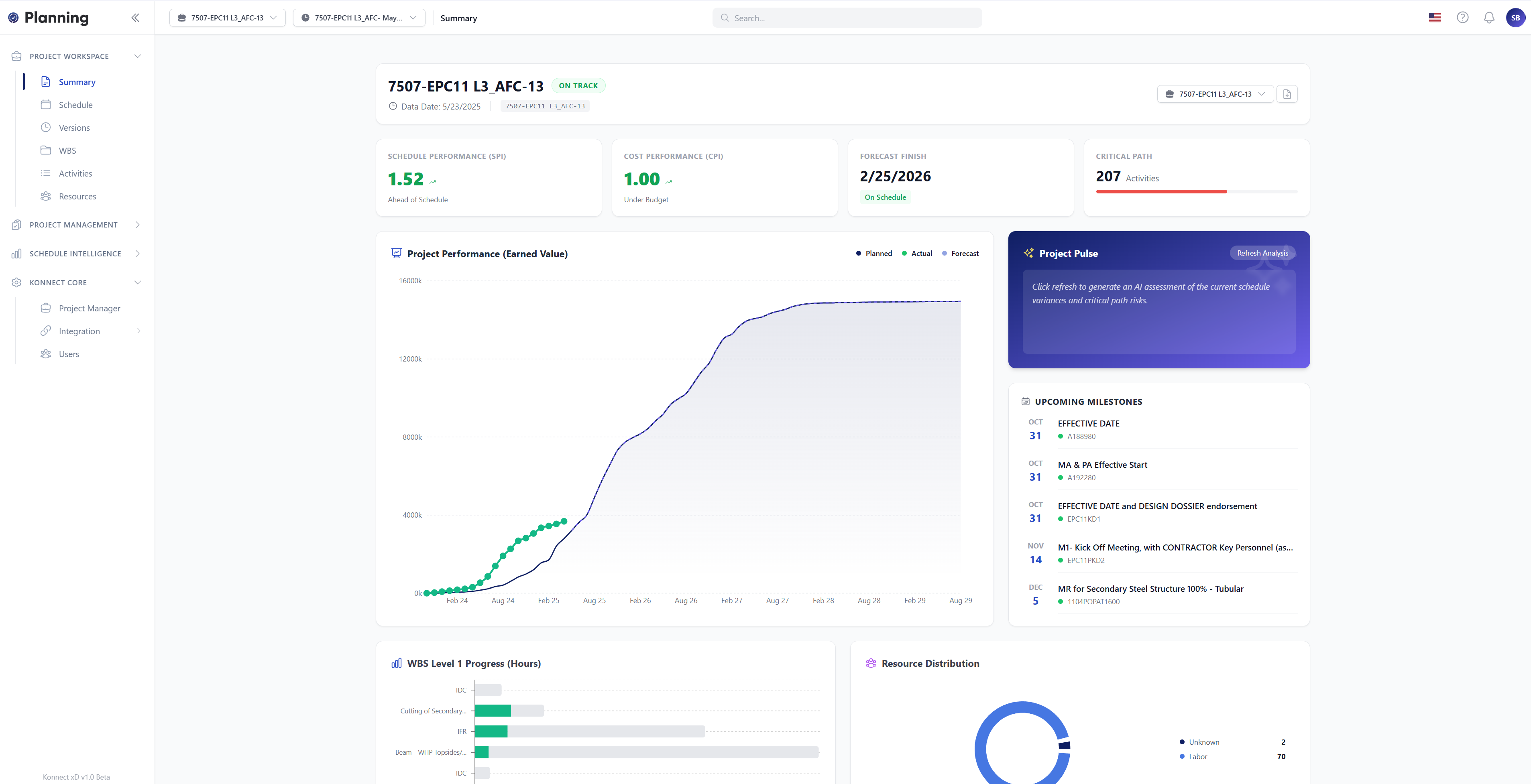Hide the Forecast series using its legend toggle
Viewport: 1531px width, 784px height.
pyautogui.click(x=961, y=253)
